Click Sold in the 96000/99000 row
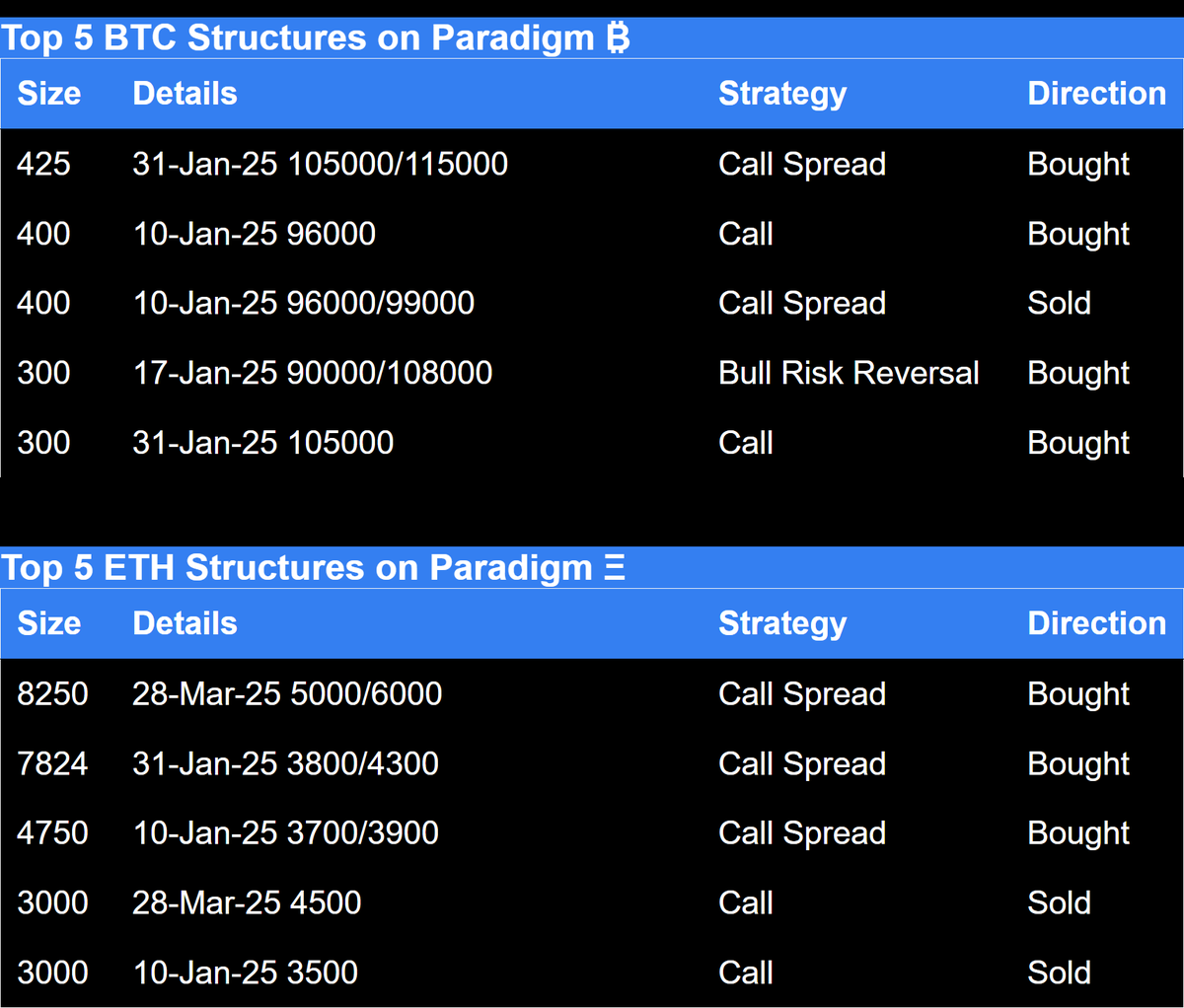The width and height of the screenshot is (1184, 1008). point(1059,303)
